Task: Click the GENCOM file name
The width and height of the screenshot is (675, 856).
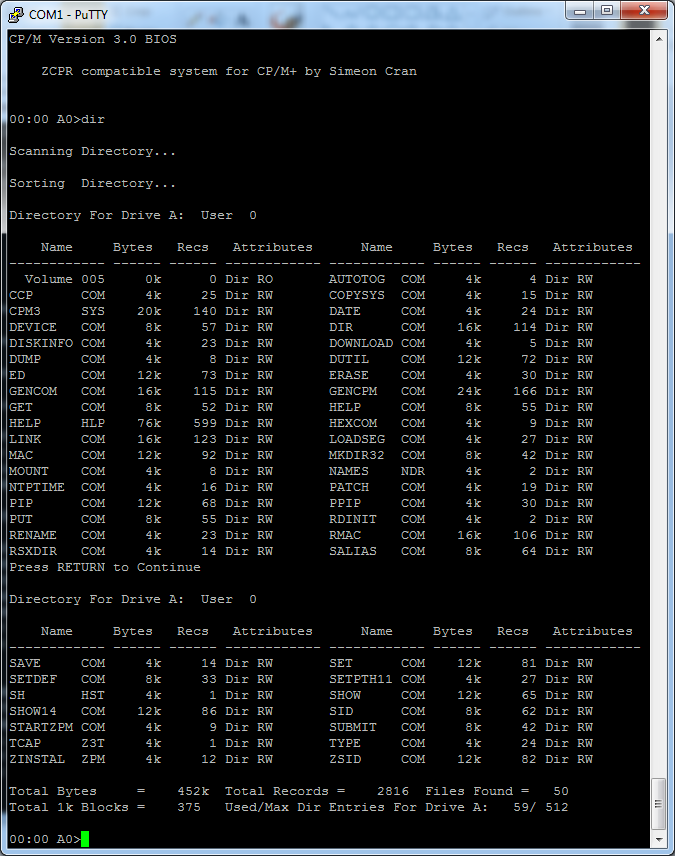Action: tap(33, 391)
